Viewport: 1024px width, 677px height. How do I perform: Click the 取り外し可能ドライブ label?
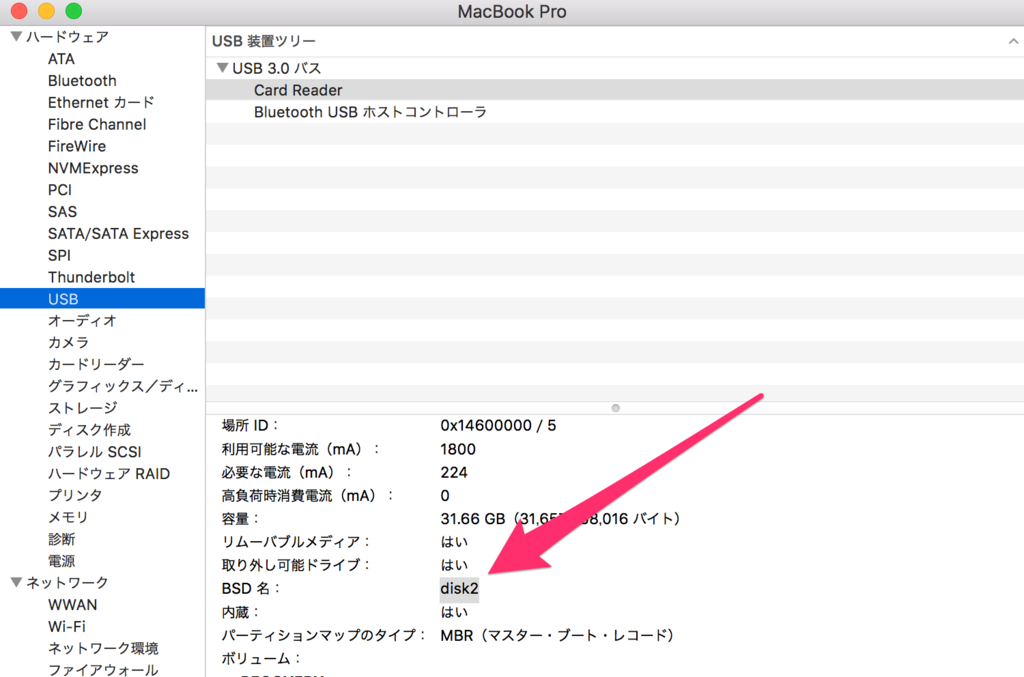coord(296,565)
